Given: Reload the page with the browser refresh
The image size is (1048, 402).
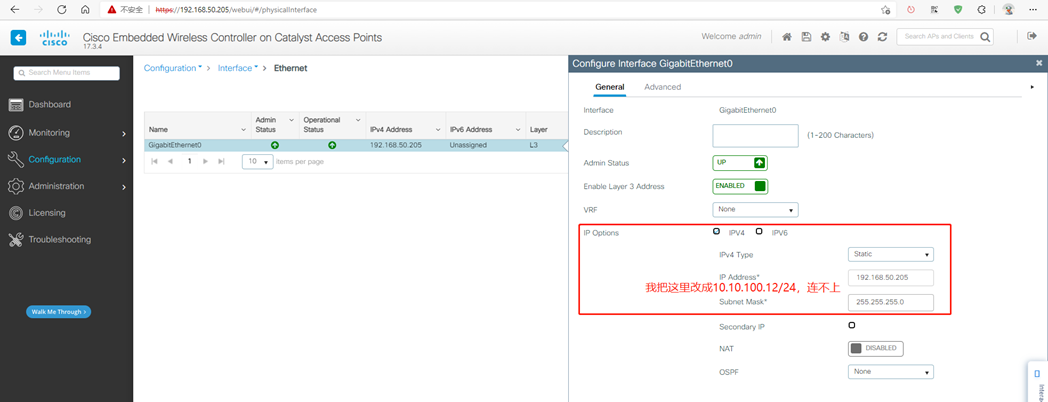Looking at the screenshot, I should [61, 10].
